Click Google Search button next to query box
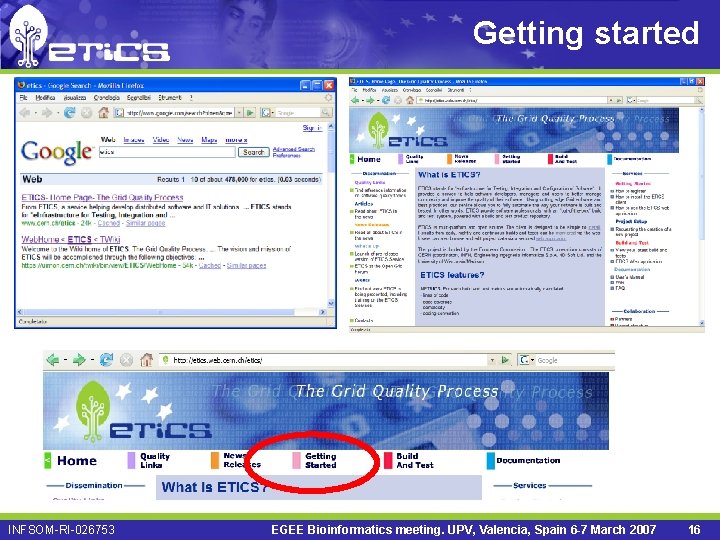 click(253, 152)
